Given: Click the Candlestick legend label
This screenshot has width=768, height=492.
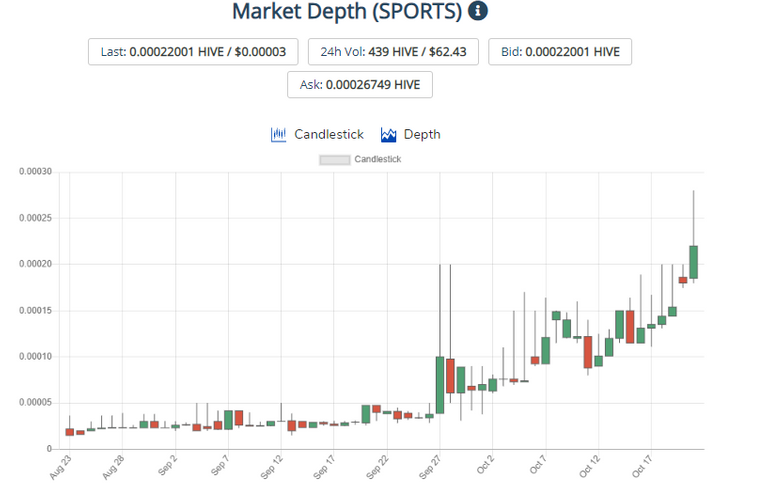Looking at the screenshot, I should (378, 159).
